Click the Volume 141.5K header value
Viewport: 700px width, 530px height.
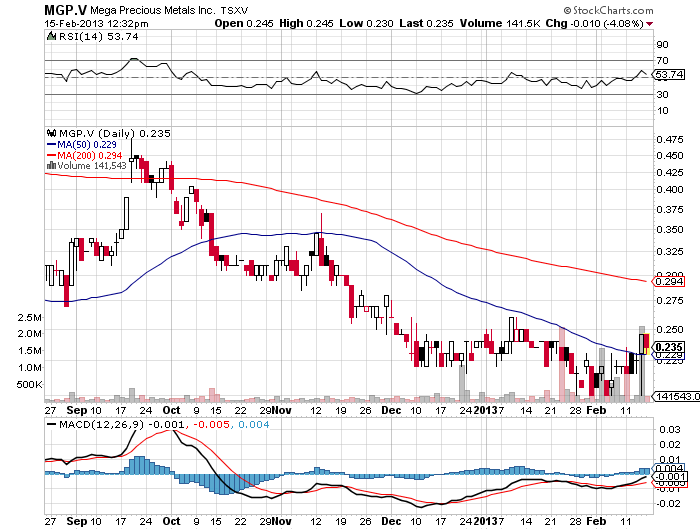click(x=500, y=23)
